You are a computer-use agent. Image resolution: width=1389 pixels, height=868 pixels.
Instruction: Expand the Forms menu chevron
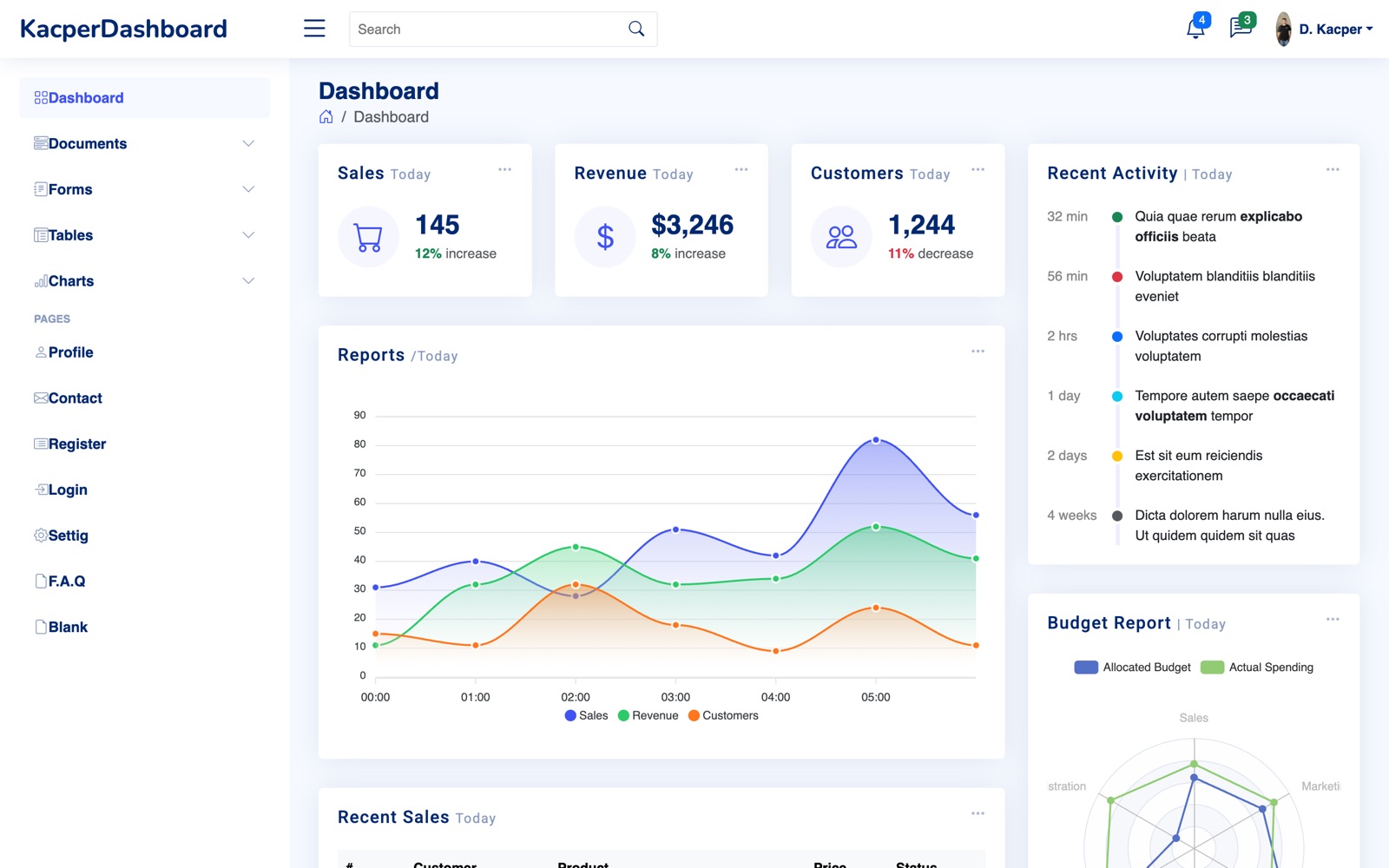click(x=248, y=189)
